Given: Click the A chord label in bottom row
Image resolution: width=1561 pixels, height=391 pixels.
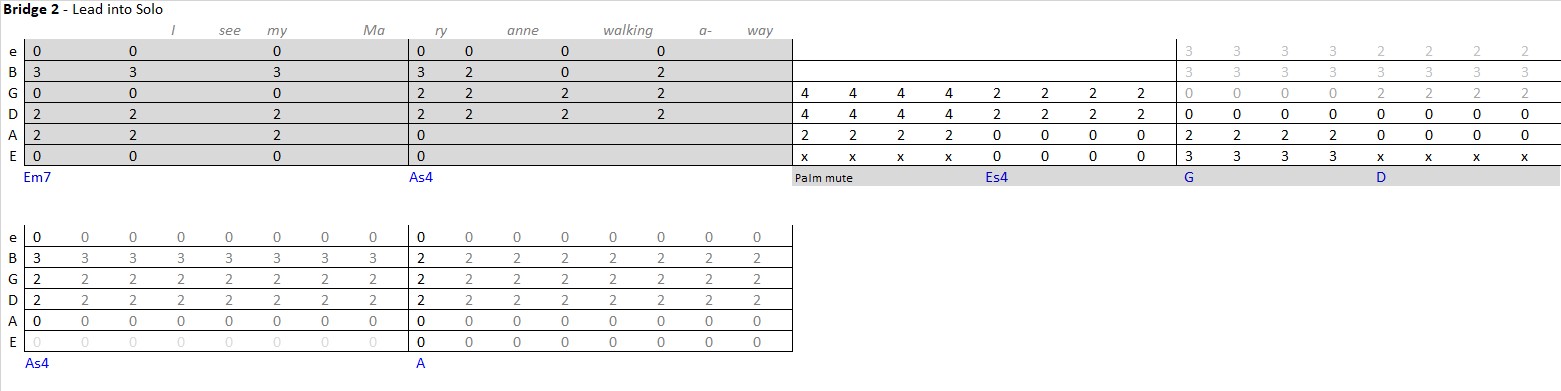Looking at the screenshot, I should coord(421,363).
